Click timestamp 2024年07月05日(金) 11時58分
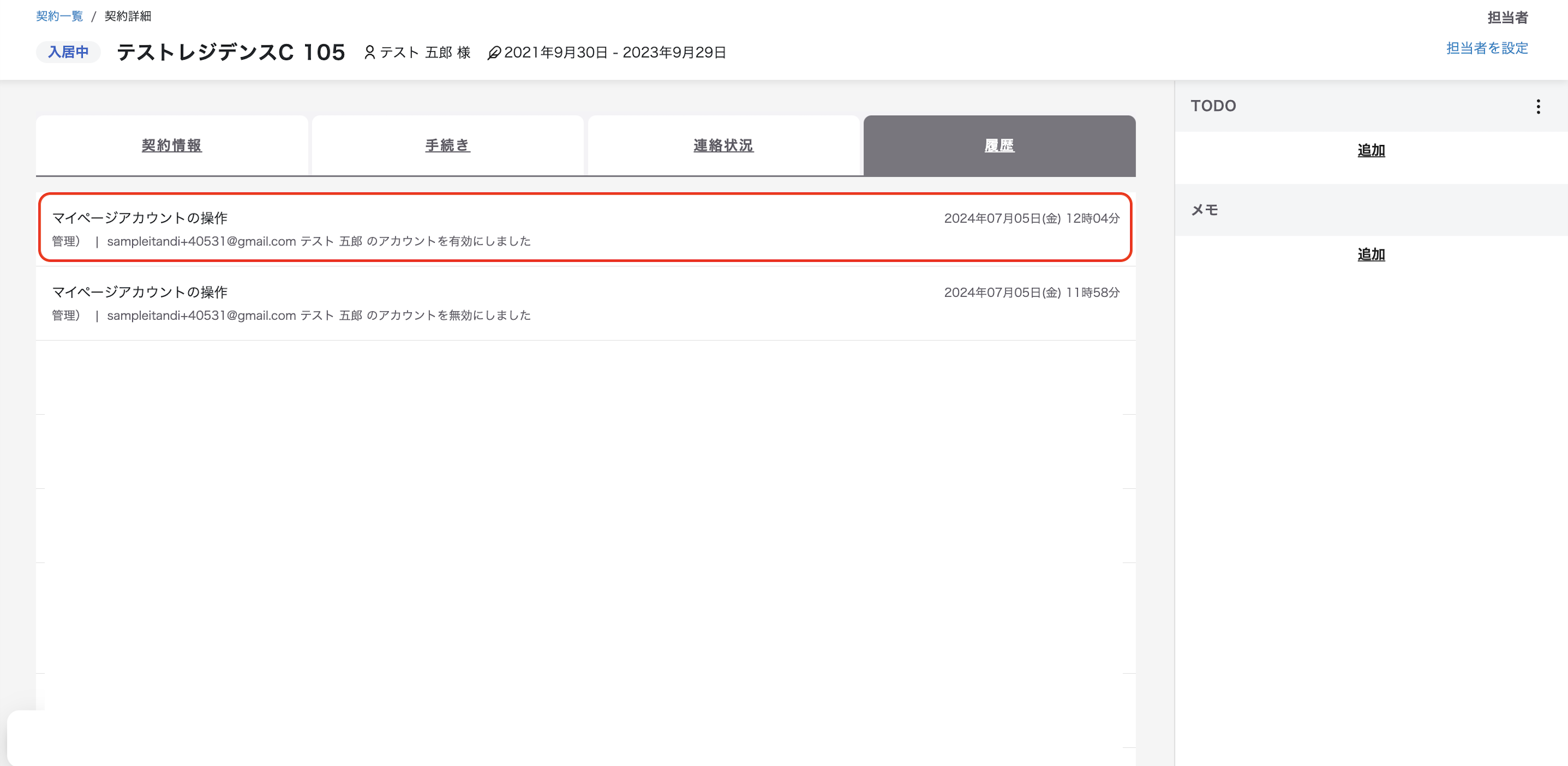Image resolution: width=1568 pixels, height=766 pixels. tap(1032, 293)
